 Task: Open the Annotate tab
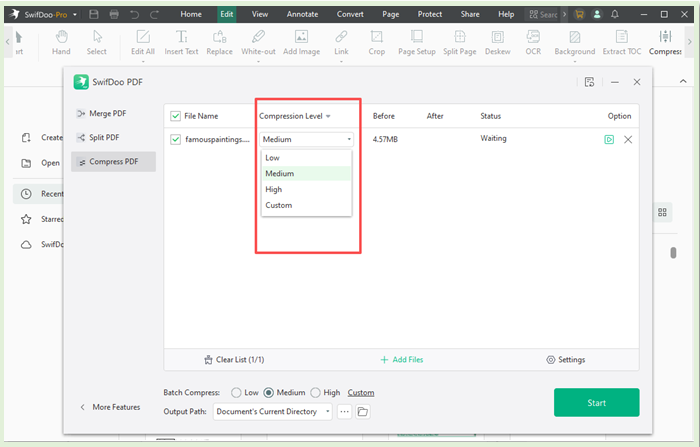point(302,14)
